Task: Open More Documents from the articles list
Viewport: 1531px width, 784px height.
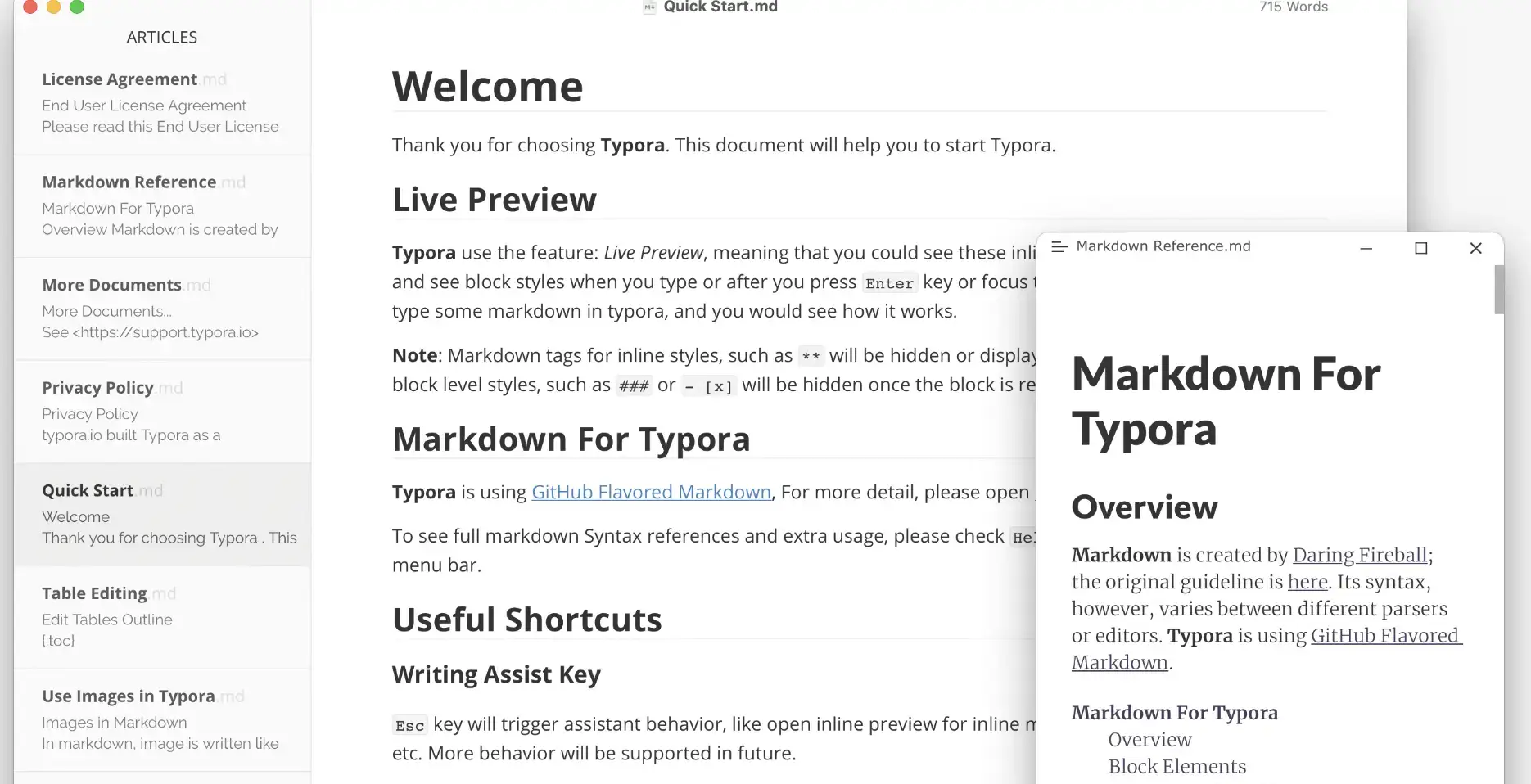Action: click(x=111, y=284)
